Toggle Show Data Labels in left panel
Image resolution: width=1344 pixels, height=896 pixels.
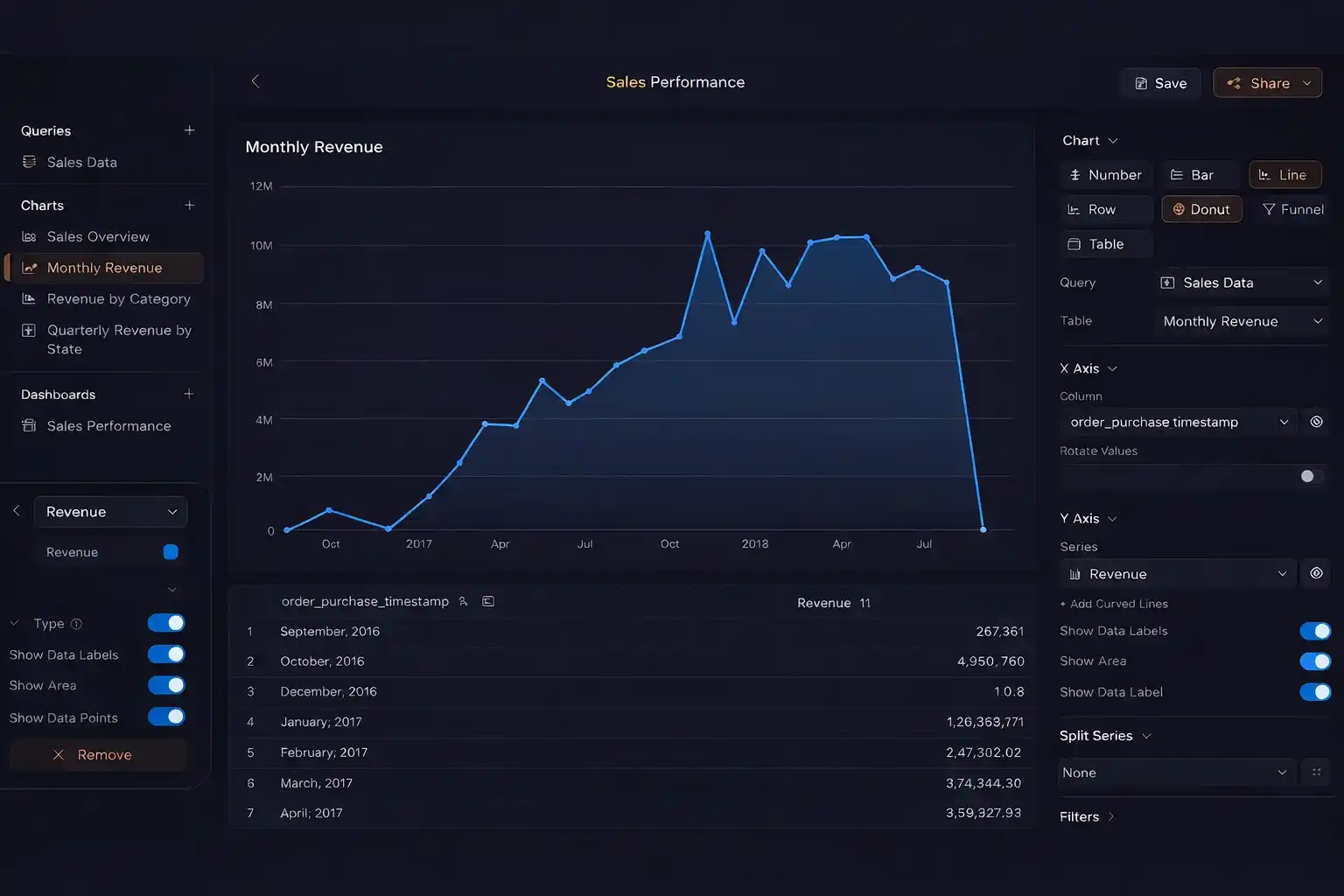(166, 654)
